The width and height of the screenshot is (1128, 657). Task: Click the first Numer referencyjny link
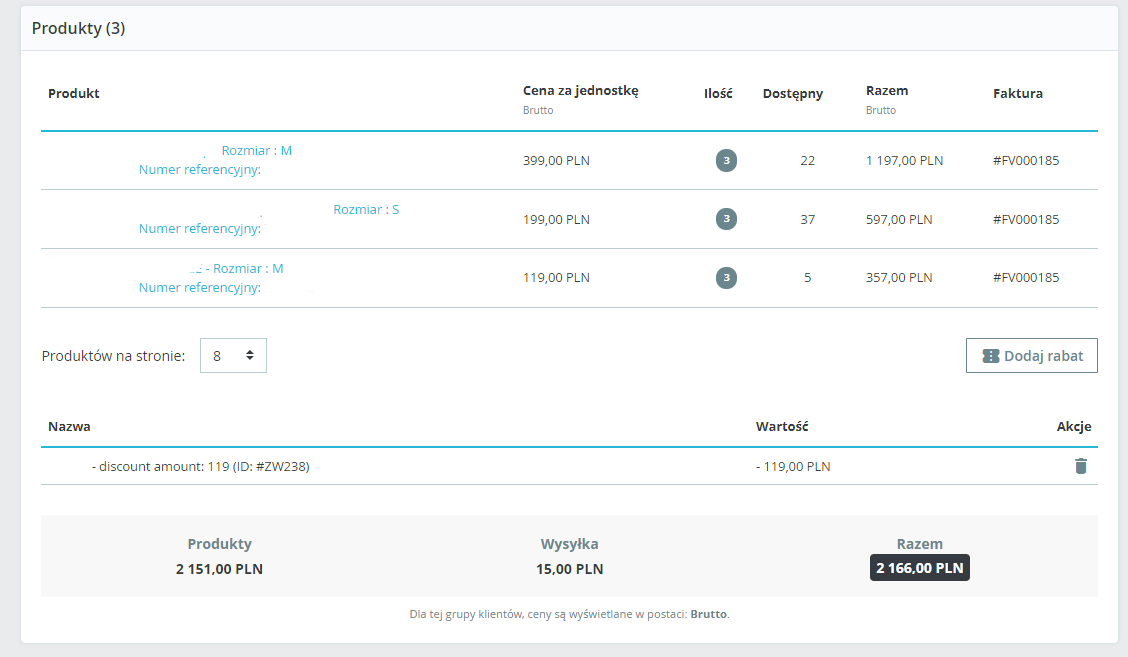pos(199,170)
